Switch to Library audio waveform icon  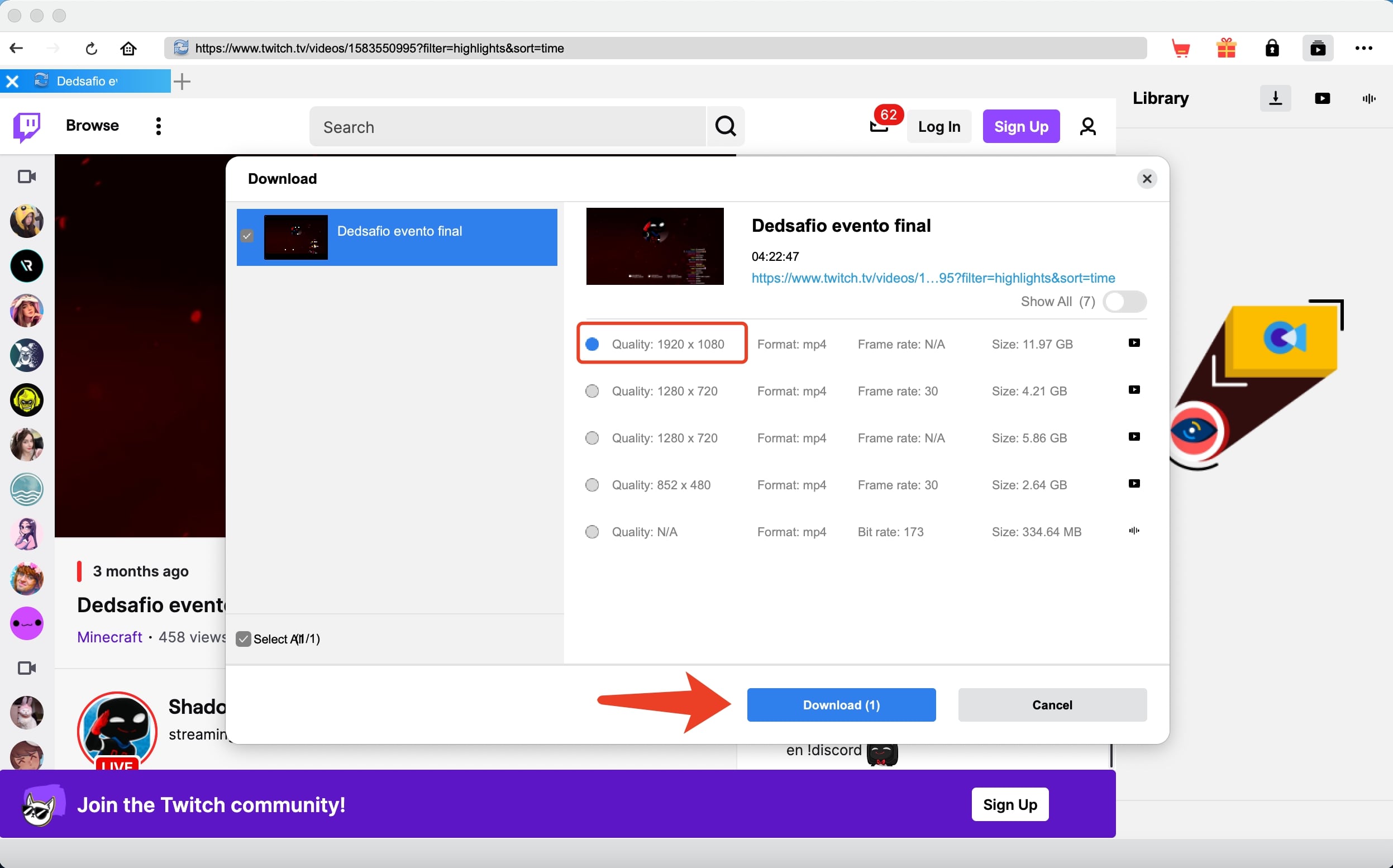click(1368, 99)
